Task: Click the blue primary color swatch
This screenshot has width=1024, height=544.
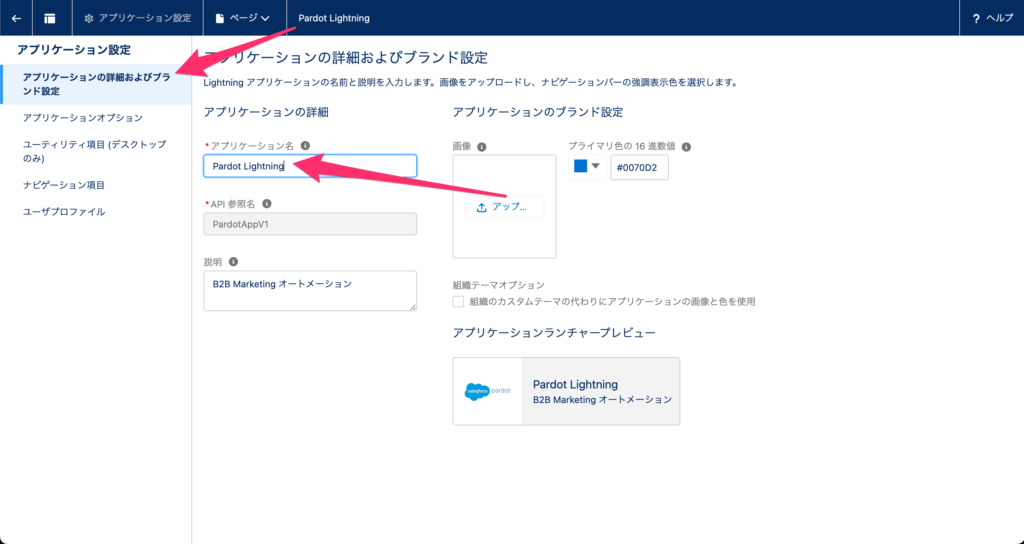Action: point(580,167)
